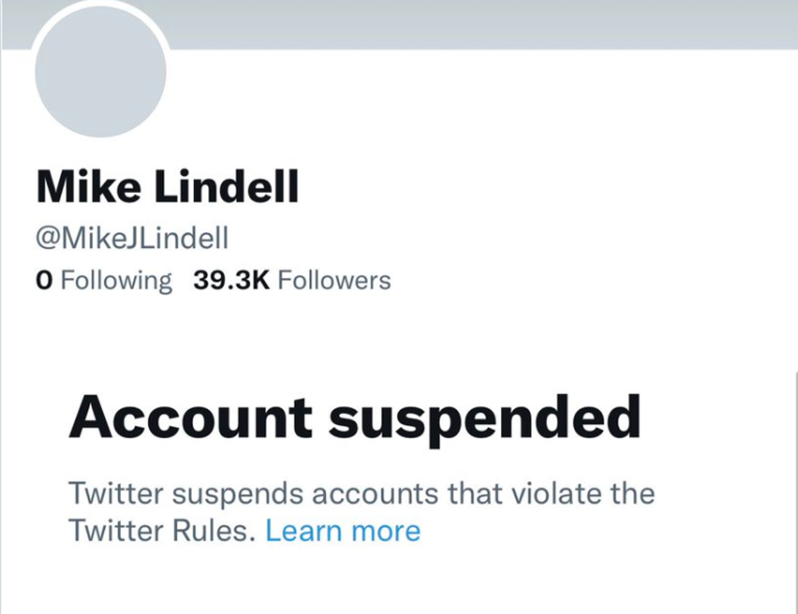798x614 pixels.
Task: Click the gray header banner image
Action: click(480, 24)
